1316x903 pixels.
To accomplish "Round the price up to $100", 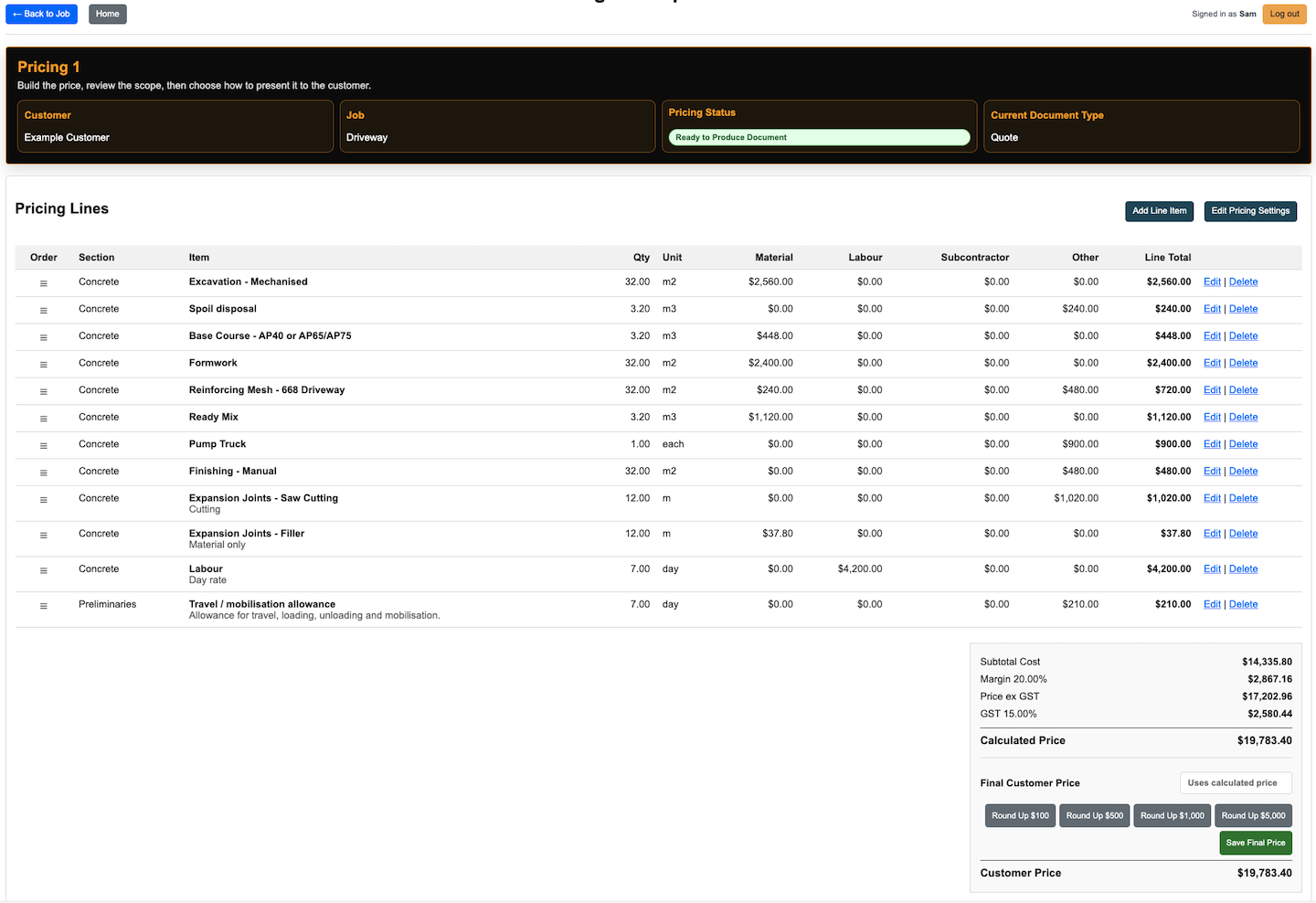I will (1020, 815).
